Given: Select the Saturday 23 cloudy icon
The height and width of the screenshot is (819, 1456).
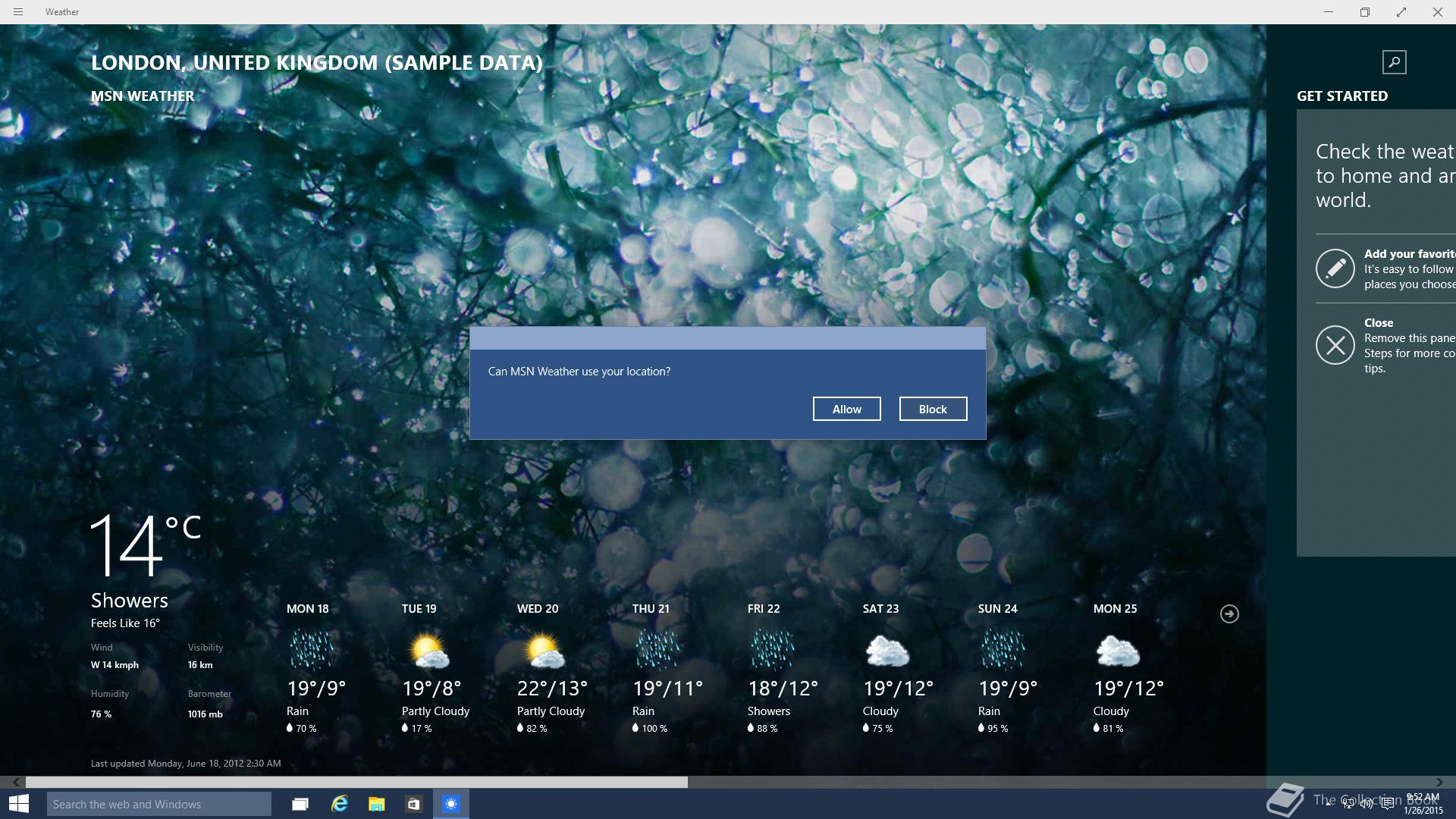Looking at the screenshot, I should [x=887, y=651].
